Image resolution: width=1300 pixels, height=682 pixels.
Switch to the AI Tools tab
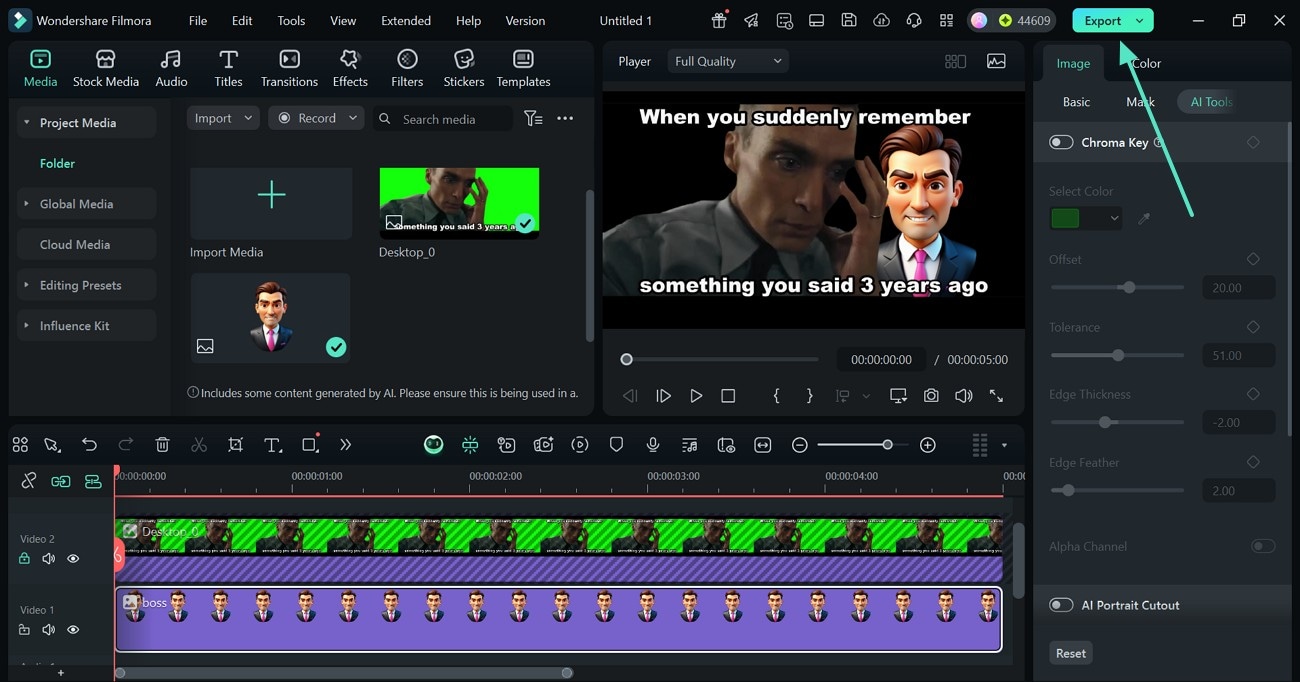click(1211, 102)
